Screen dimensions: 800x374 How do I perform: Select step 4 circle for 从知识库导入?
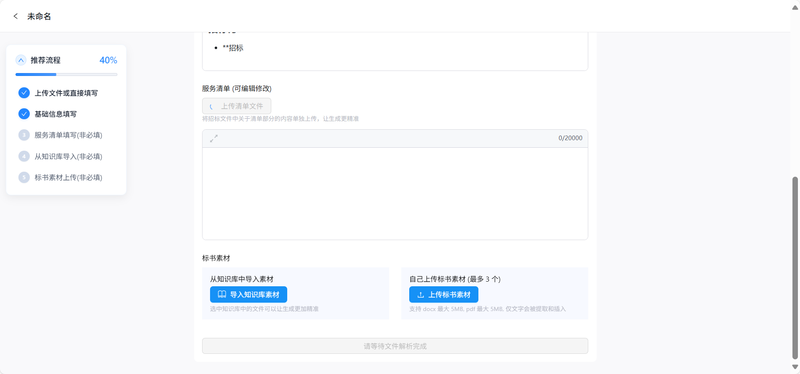click(x=24, y=156)
